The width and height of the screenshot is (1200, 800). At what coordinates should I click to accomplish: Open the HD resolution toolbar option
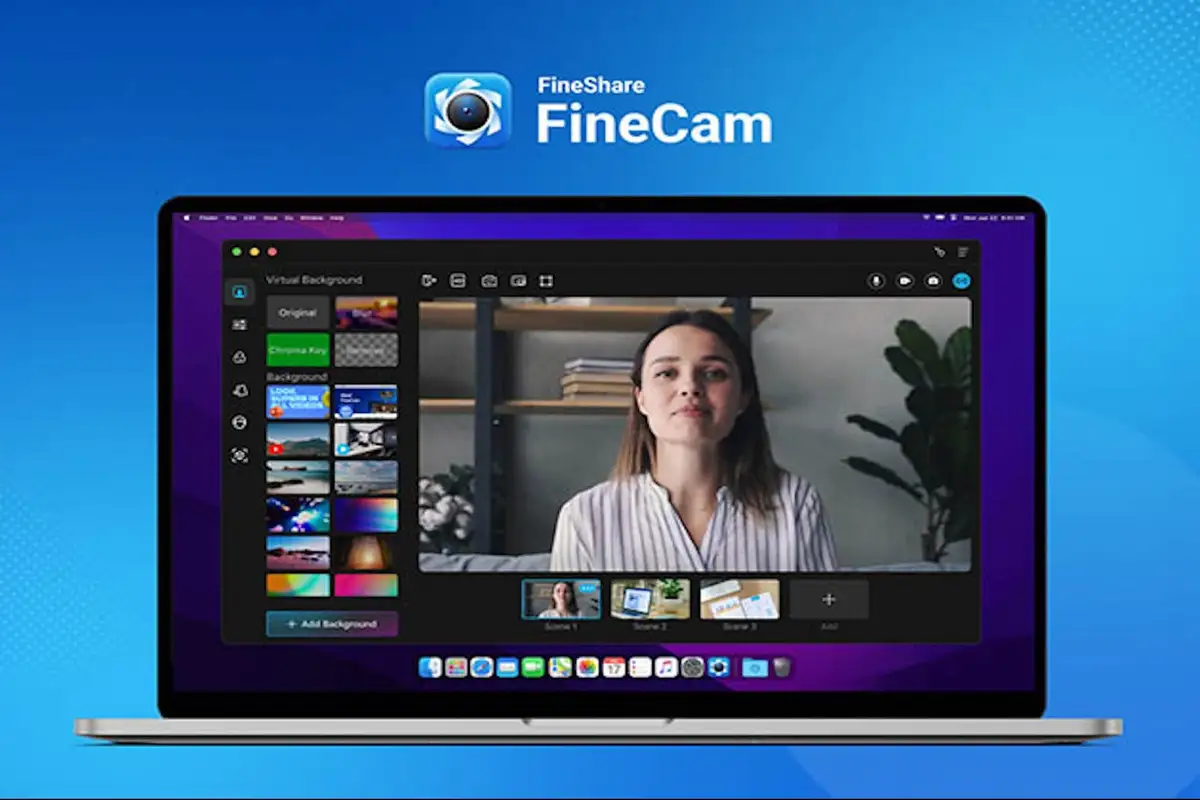458,281
